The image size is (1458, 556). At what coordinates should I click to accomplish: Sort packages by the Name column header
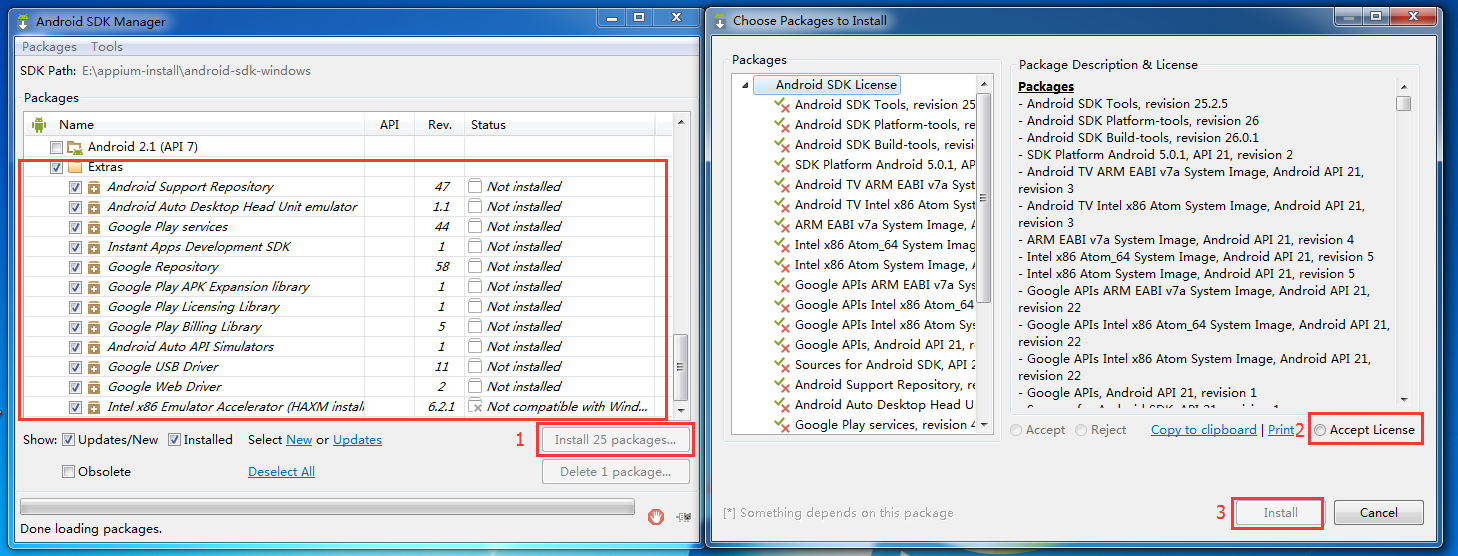point(210,125)
